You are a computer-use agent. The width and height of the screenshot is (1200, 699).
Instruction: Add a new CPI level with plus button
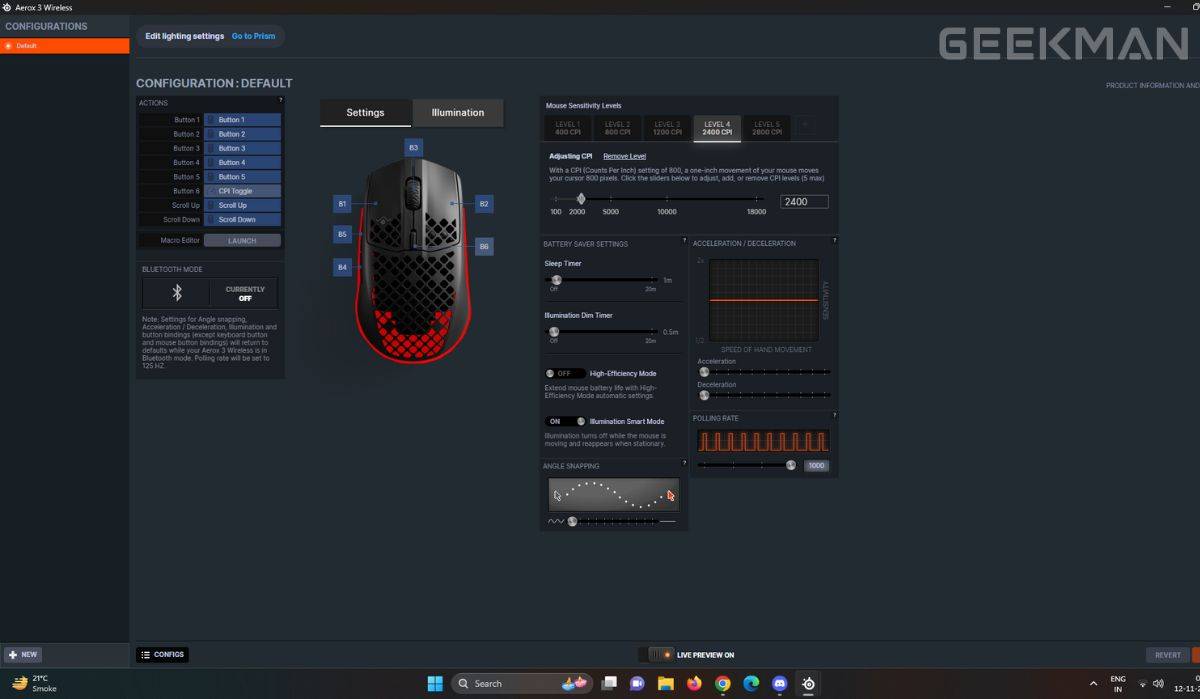806,127
